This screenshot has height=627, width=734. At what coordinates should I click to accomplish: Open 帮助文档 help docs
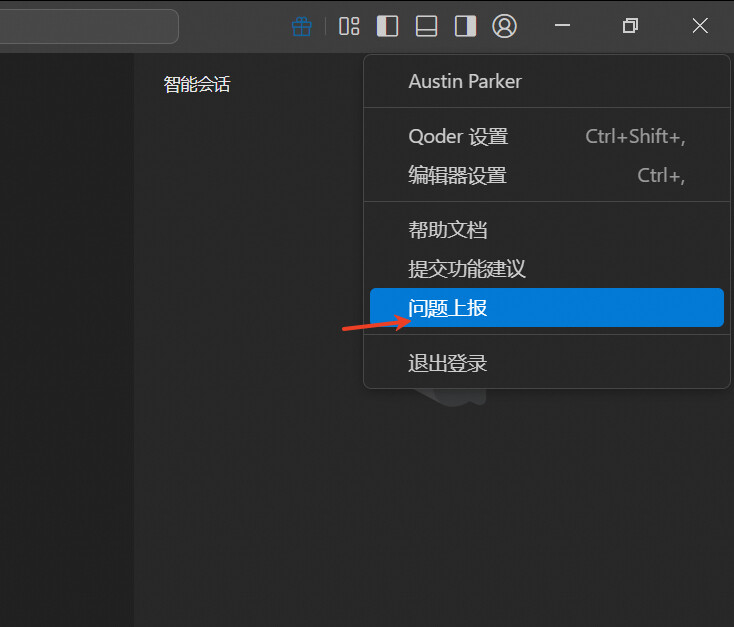pos(547,230)
